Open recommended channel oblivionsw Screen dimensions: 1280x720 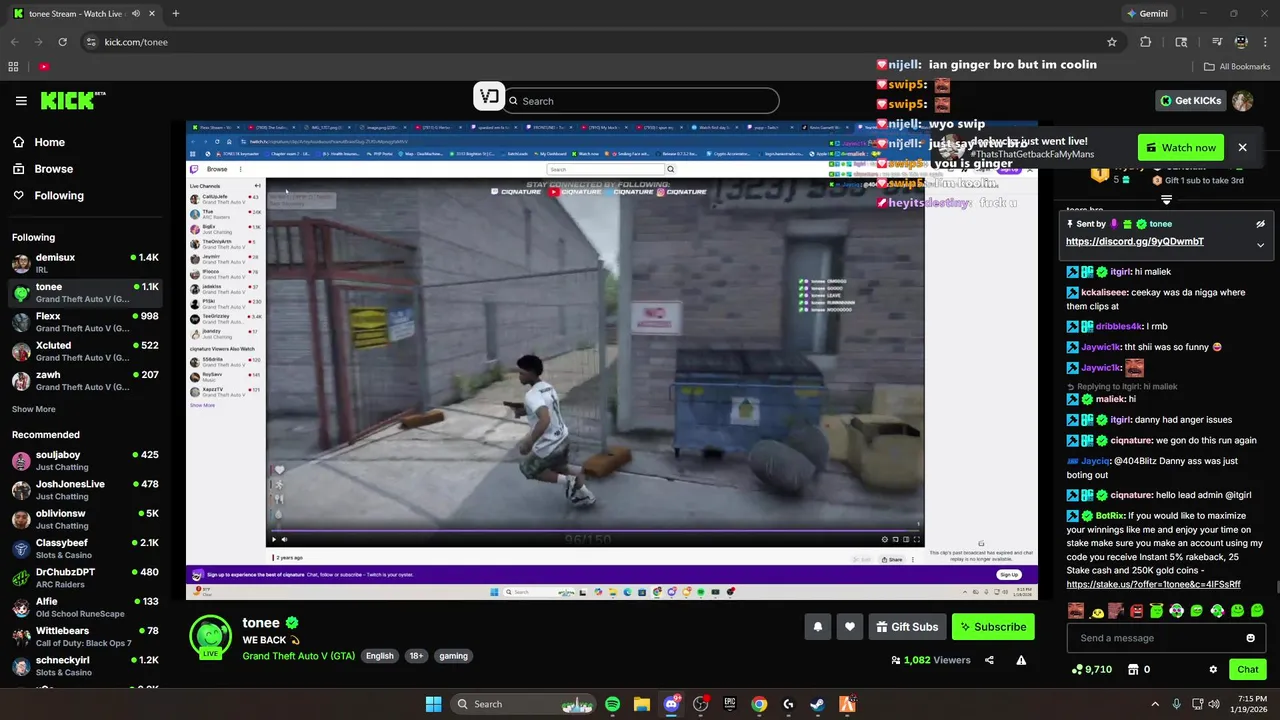coord(84,520)
